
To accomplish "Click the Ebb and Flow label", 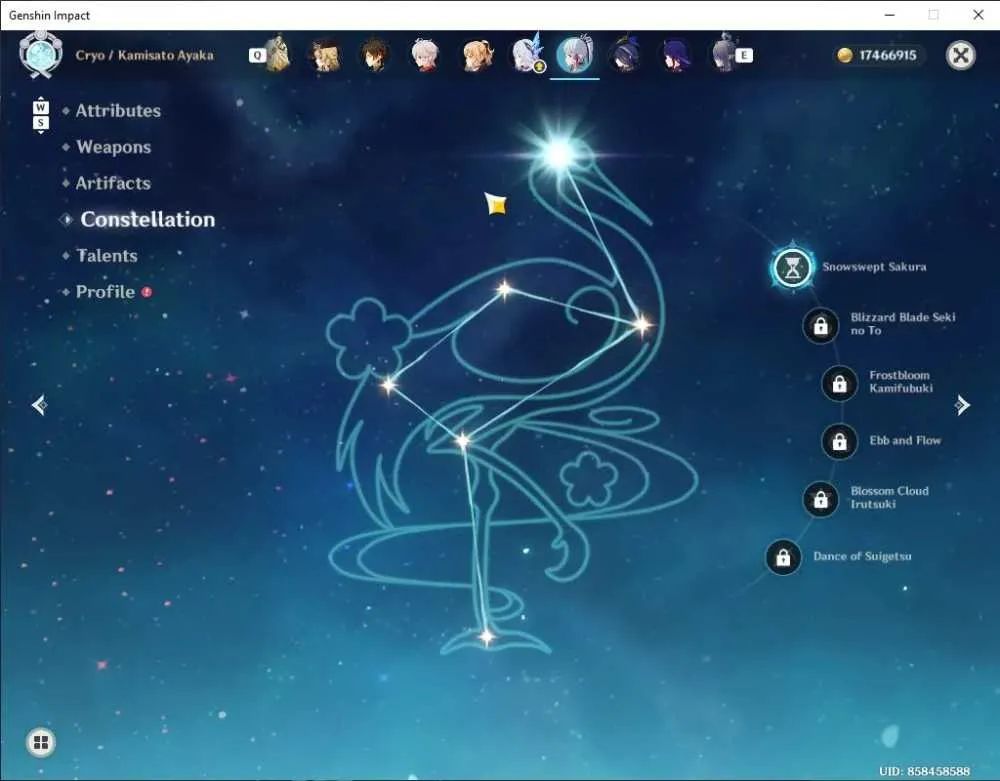I will tap(905, 441).
